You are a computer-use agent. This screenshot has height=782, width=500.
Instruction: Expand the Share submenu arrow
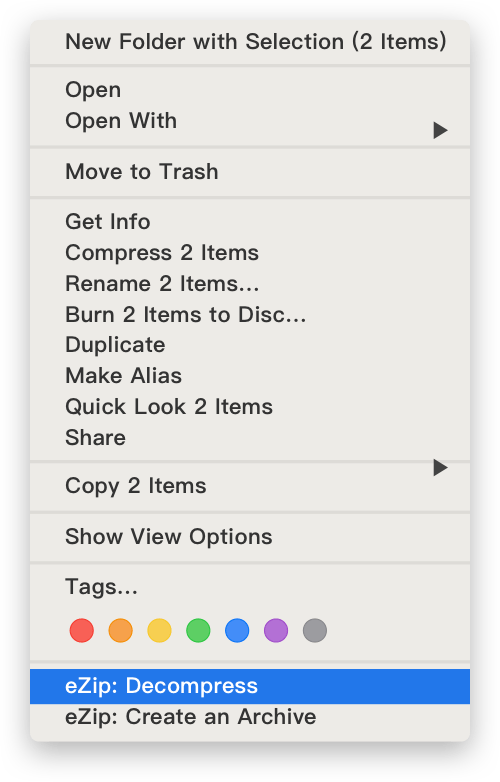(440, 468)
